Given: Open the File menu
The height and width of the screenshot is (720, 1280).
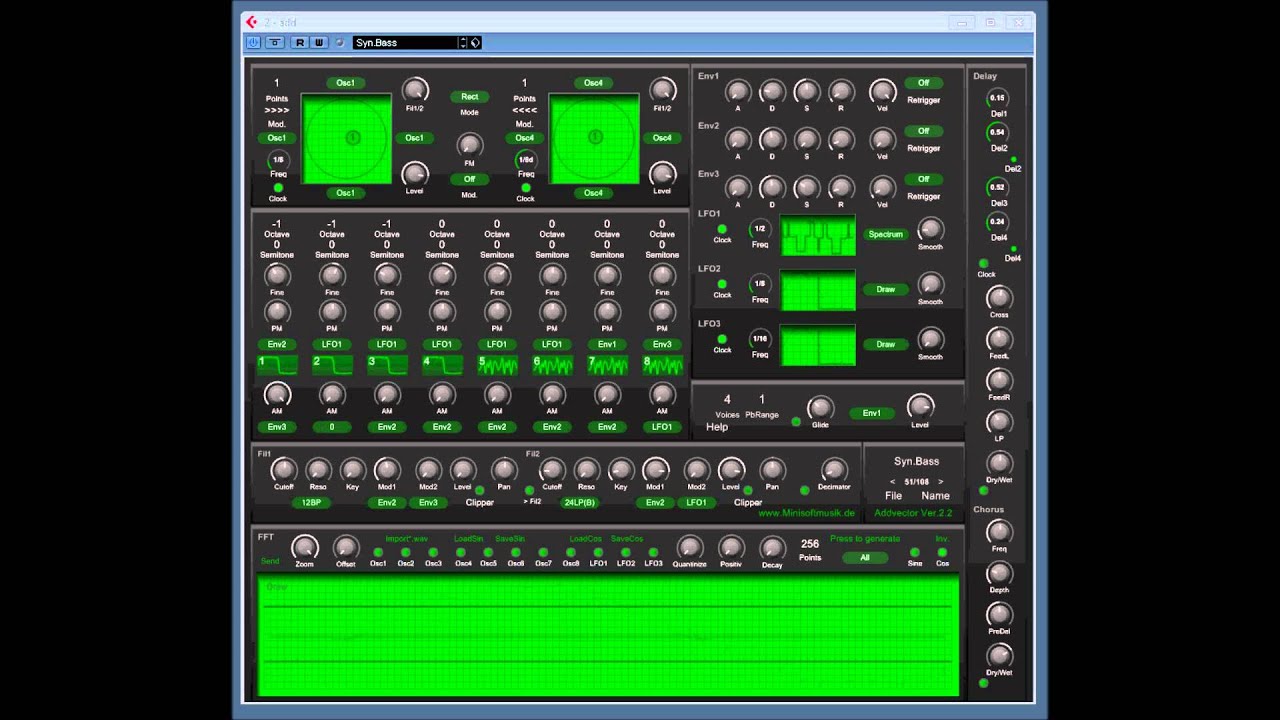Looking at the screenshot, I should click(893, 496).
